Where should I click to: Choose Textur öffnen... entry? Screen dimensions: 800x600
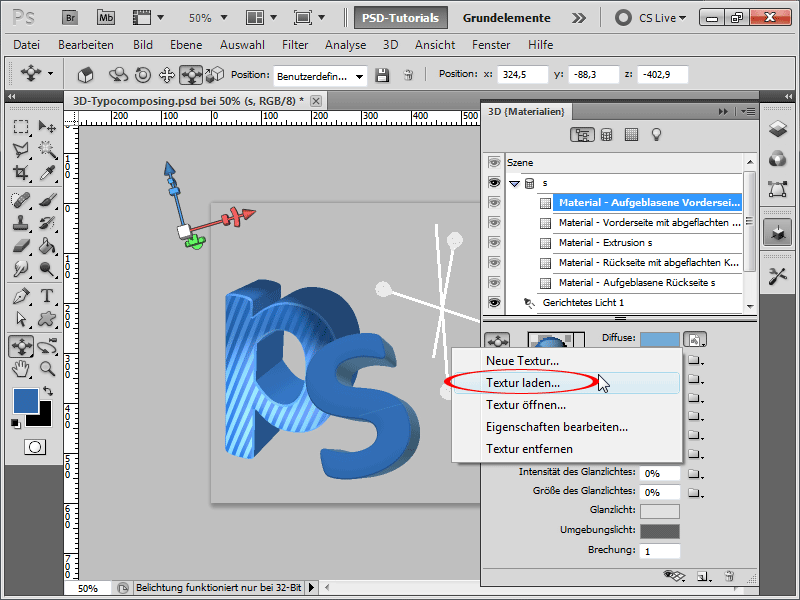click(566, 405)
